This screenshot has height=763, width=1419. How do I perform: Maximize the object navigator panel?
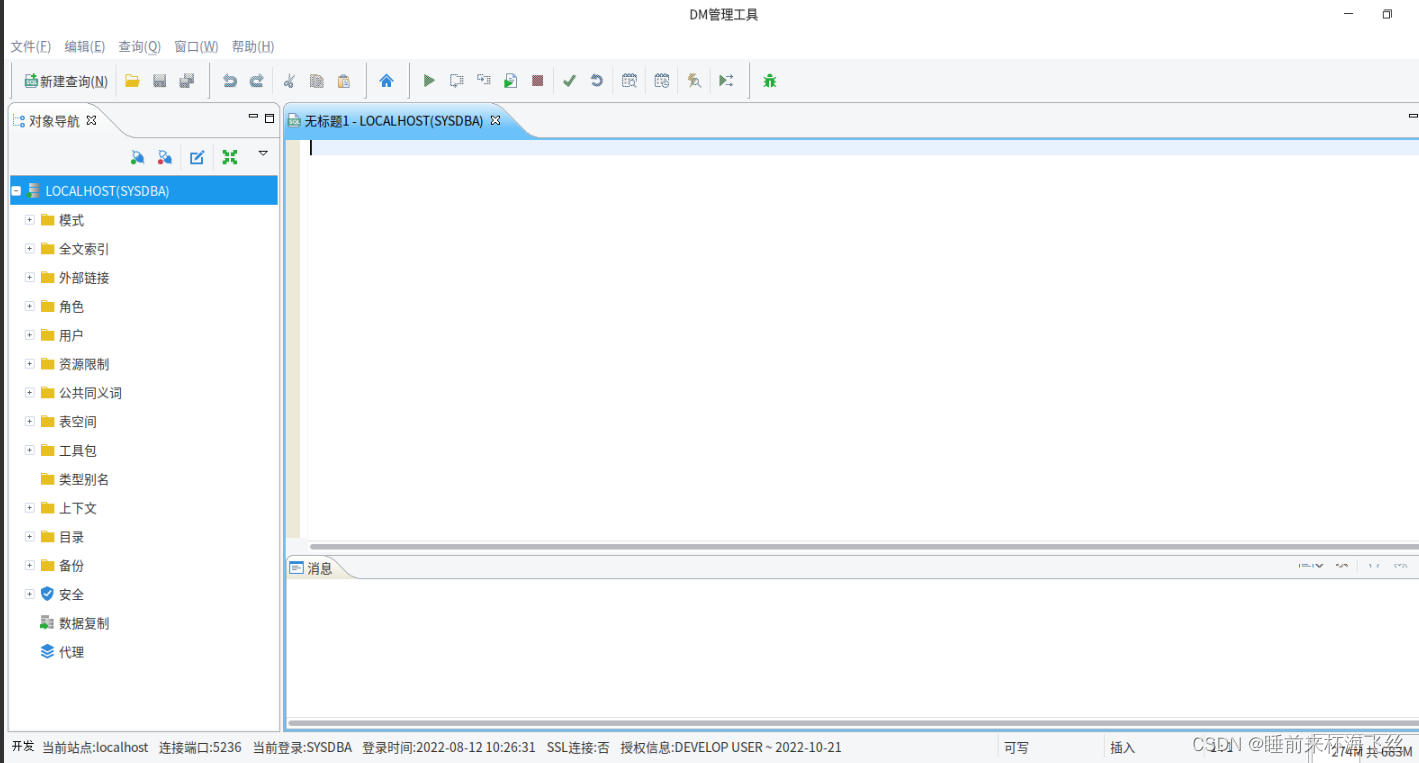point(269,118)
